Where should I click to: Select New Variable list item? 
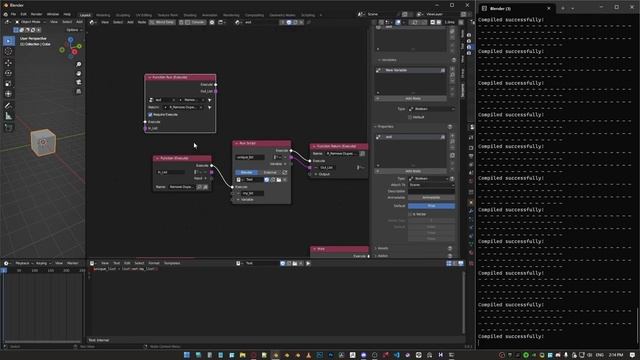click(x=411, y=70)
